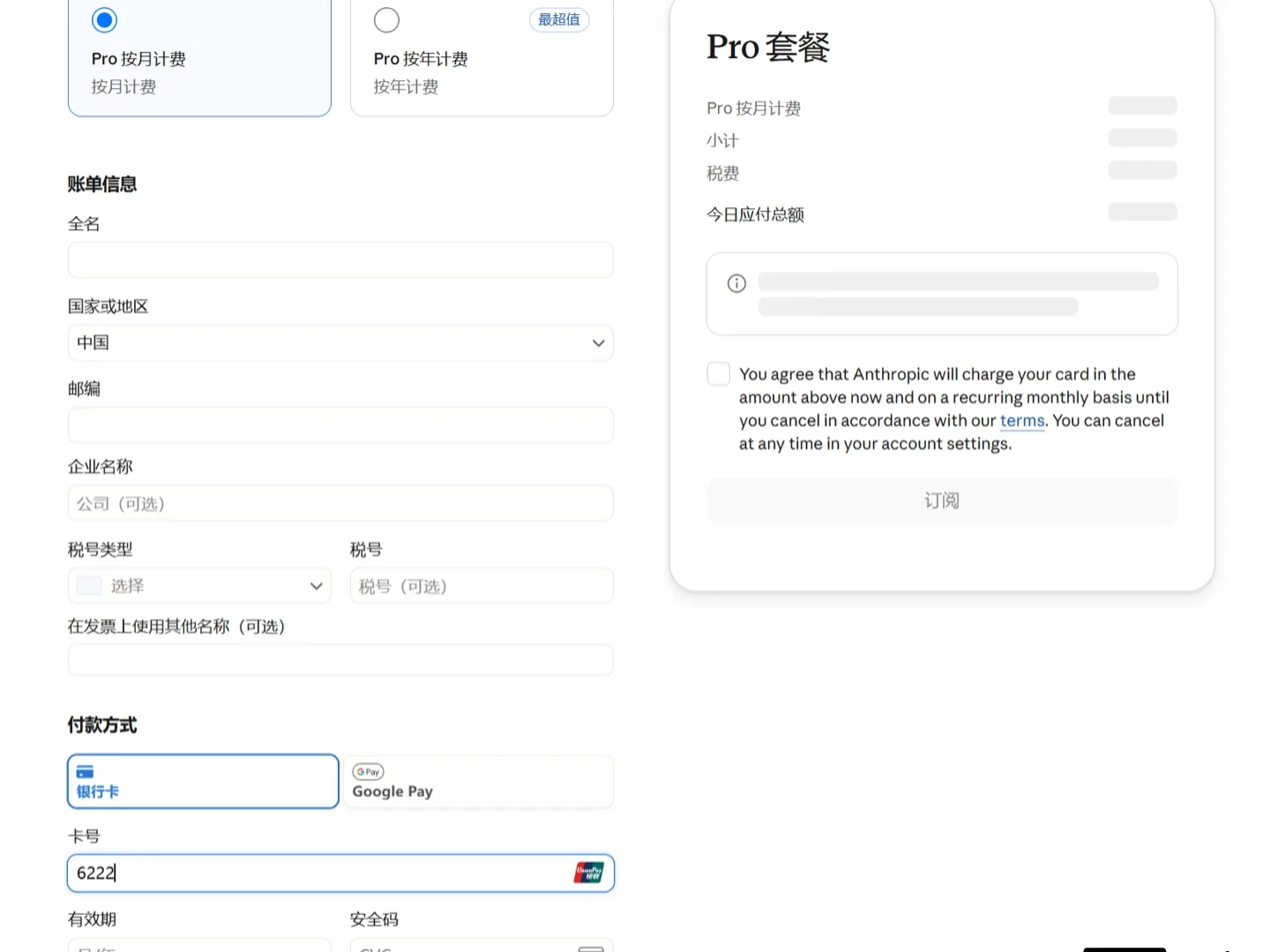Click the 今日应付总额 total label
Screen dimensions: 1270x952
click(x=755, y=214)
